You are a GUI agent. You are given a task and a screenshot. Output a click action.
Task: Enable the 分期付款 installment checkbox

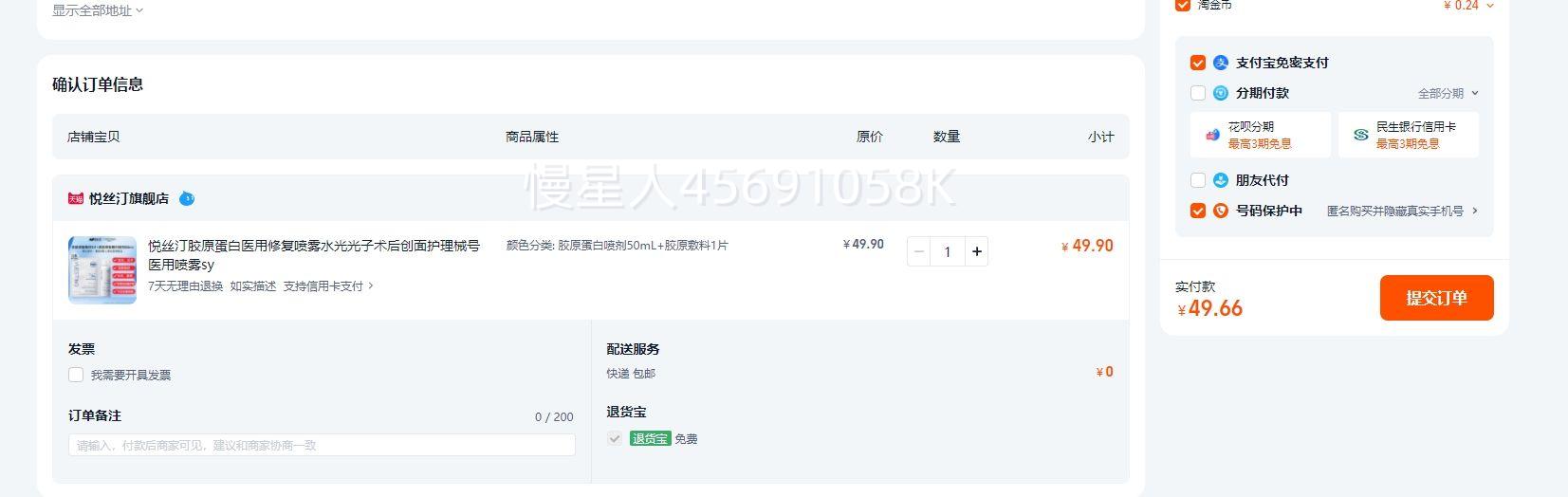[x=1197, y=93]
